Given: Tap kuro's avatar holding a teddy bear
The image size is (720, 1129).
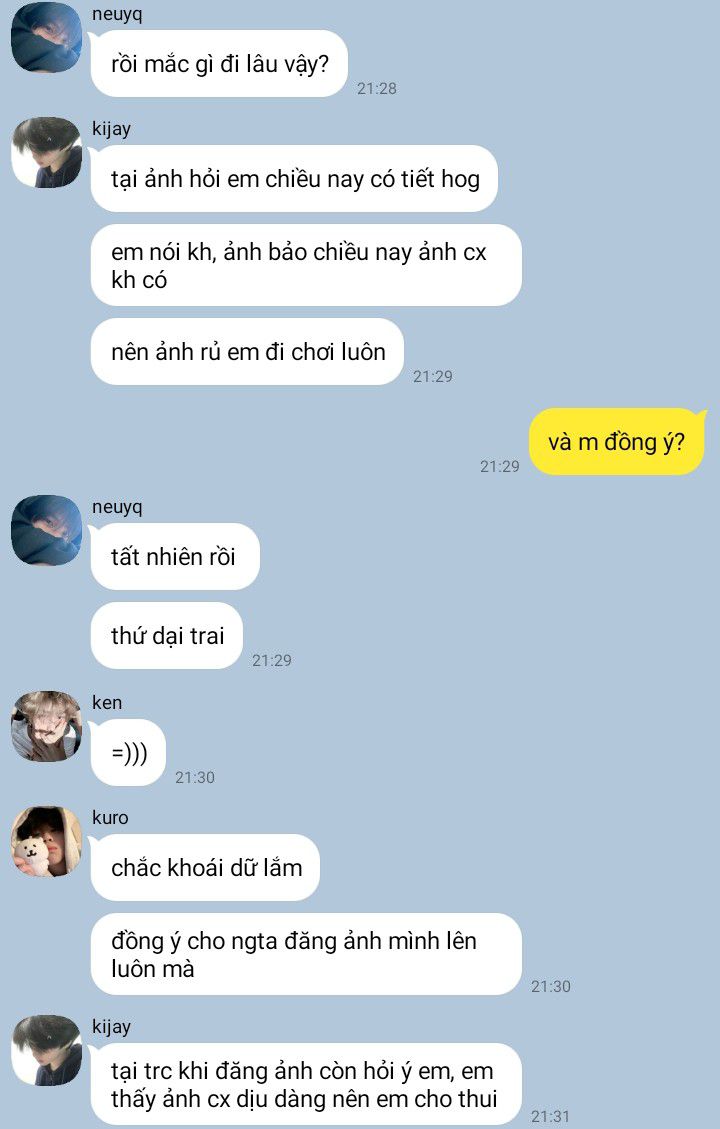Looking at the screenshot, I should pyautogui.click(x=46, y=842).
